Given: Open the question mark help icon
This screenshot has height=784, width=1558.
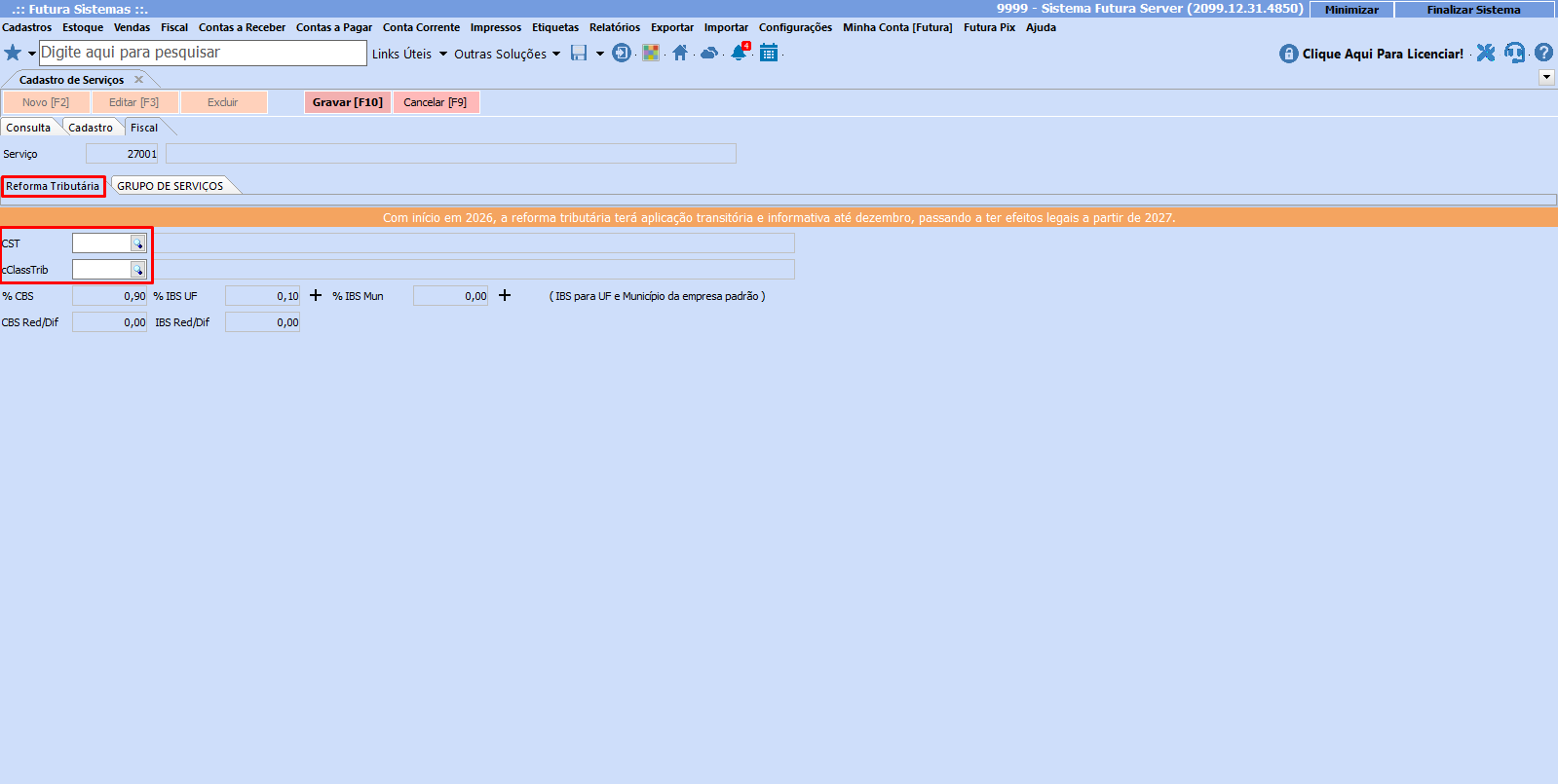Looking at the screenshot, I should (x=1543, y=53).
